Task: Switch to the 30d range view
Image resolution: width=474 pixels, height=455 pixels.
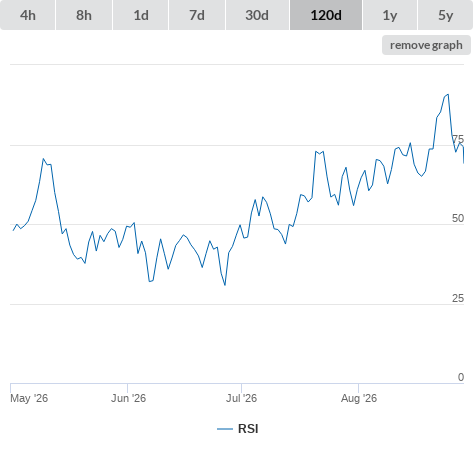Action: coord(257,15)
